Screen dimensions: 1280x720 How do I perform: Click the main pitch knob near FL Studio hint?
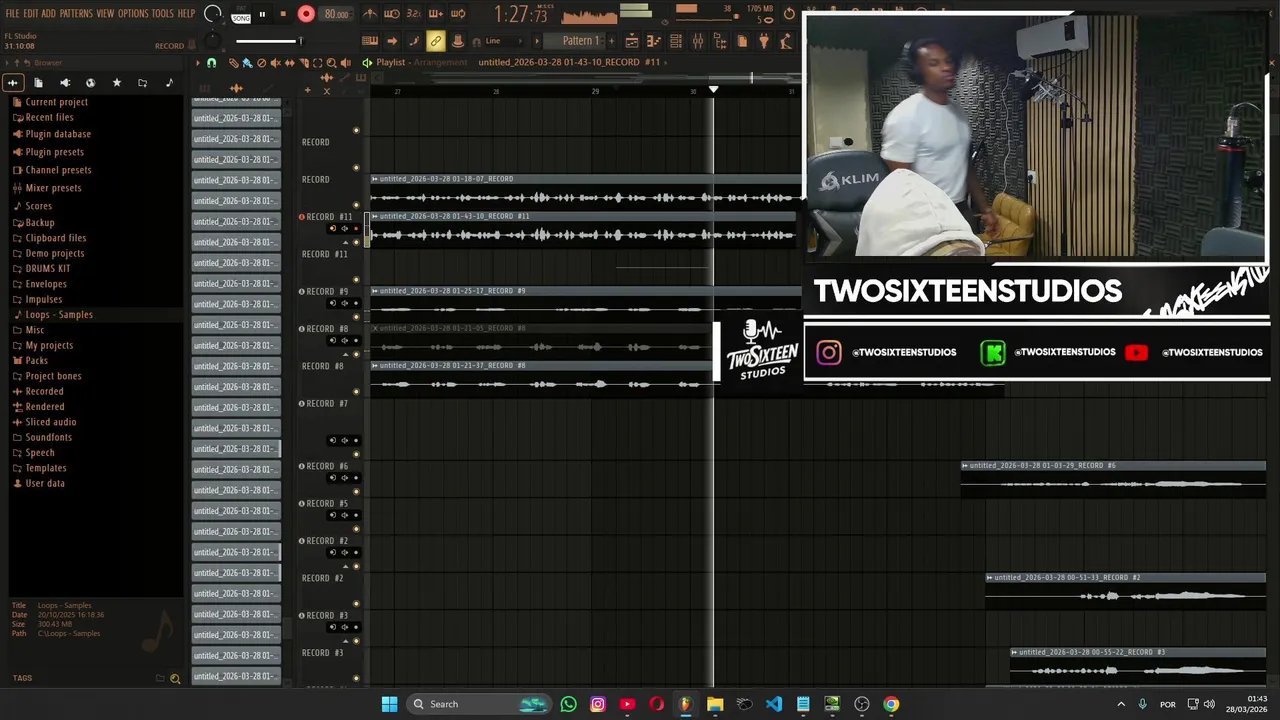(212, 41)
